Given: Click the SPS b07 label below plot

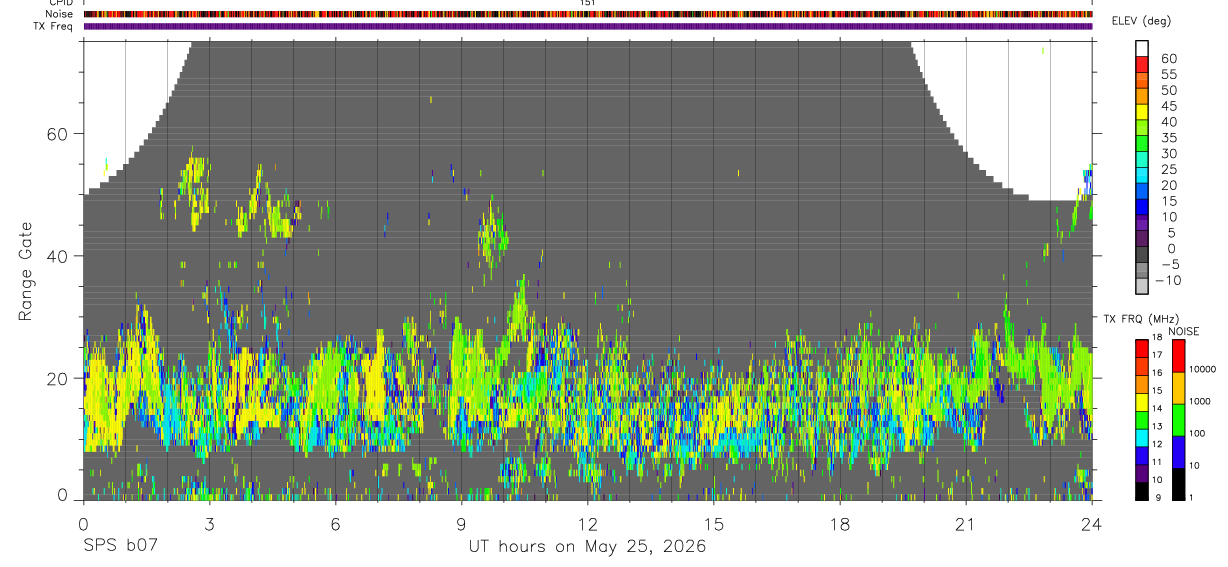Looking at the screenshot, I should point(120,547).
